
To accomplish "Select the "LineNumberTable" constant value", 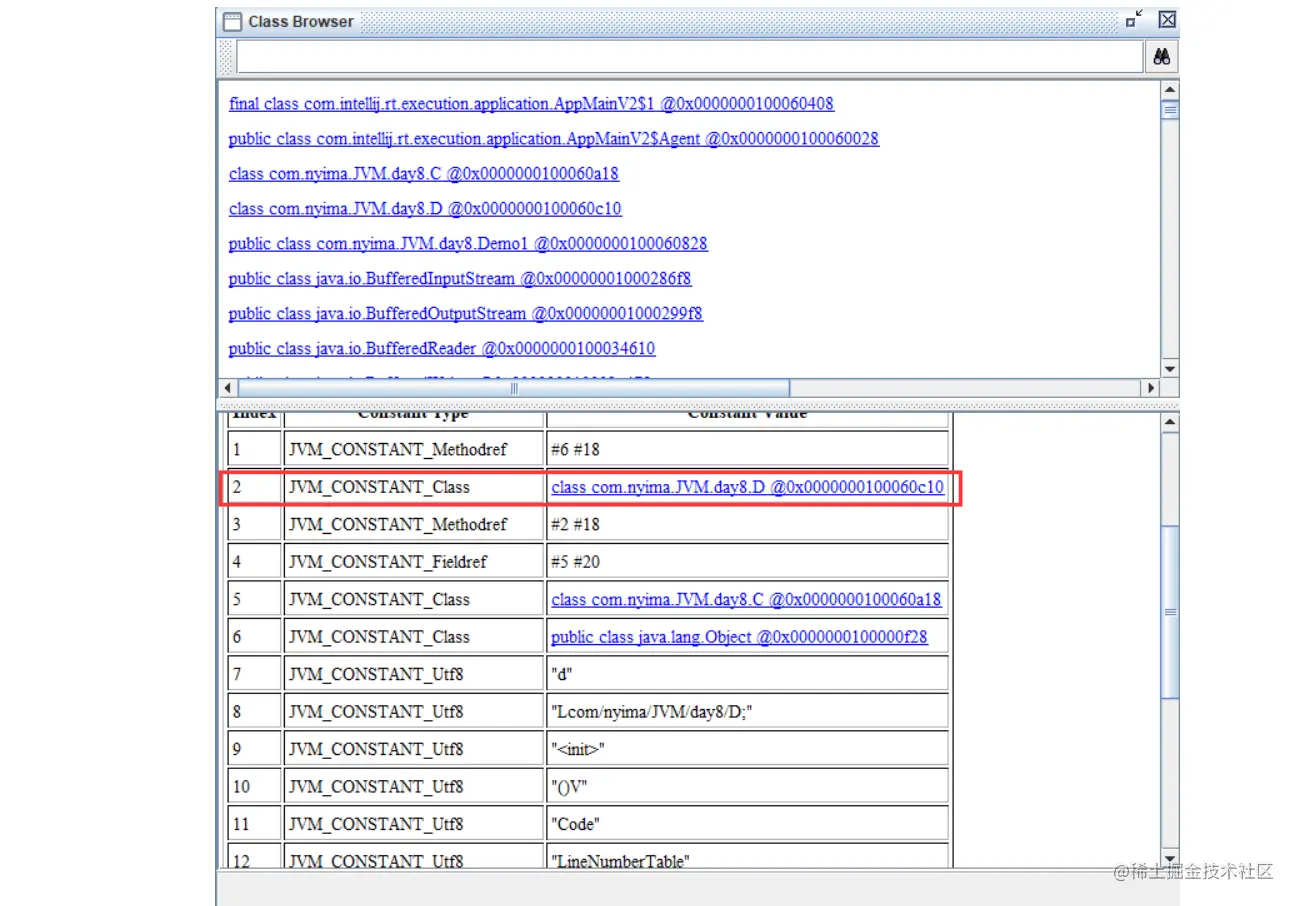I will [x=747, y=858].
